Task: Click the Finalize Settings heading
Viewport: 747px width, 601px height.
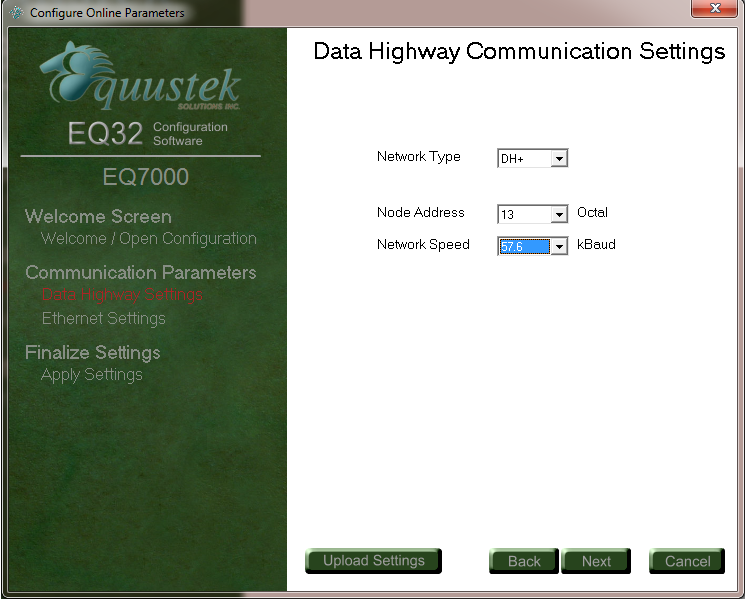Action: coord(92,352)
